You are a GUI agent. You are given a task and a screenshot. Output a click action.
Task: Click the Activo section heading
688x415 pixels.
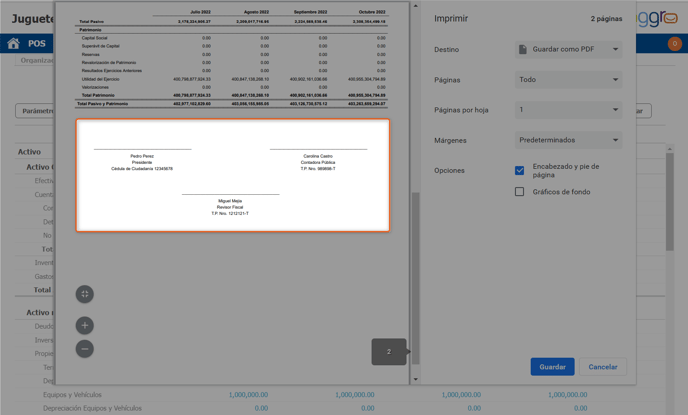29,152
